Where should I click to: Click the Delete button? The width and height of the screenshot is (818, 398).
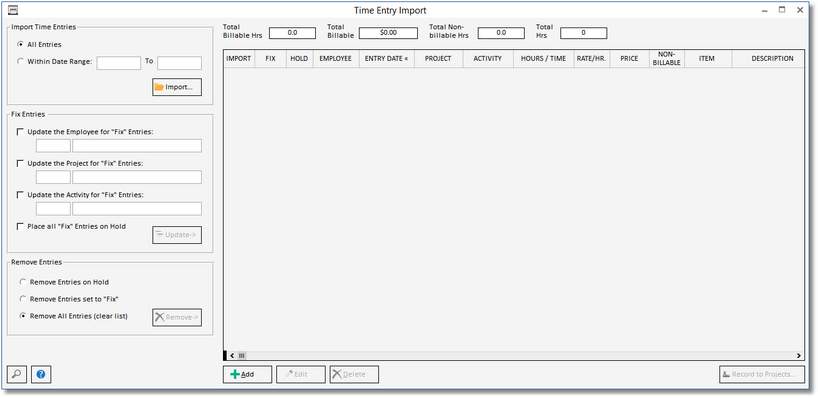[354, 374]
